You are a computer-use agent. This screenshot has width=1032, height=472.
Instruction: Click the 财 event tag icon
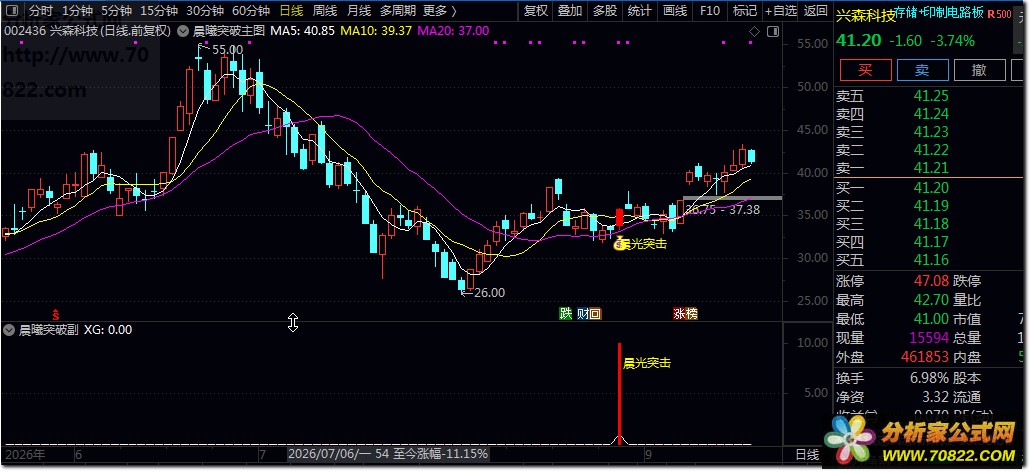pos(582,314)
